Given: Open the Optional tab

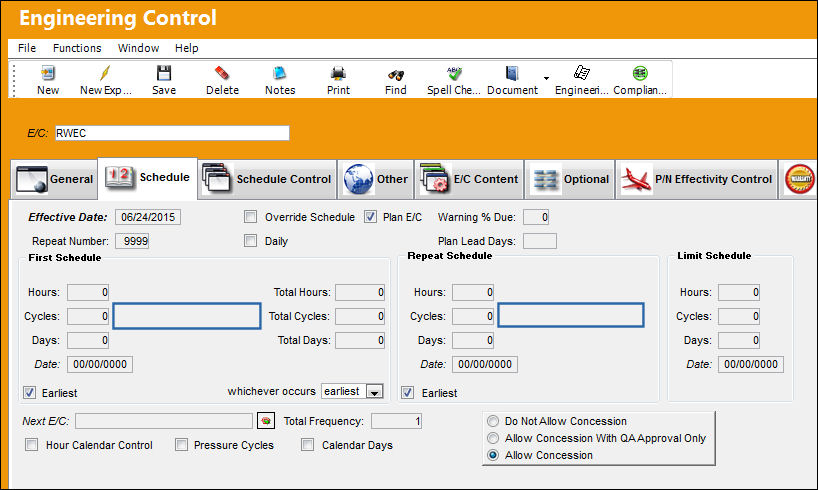Looking at the screenshot, I should (570, 180).
